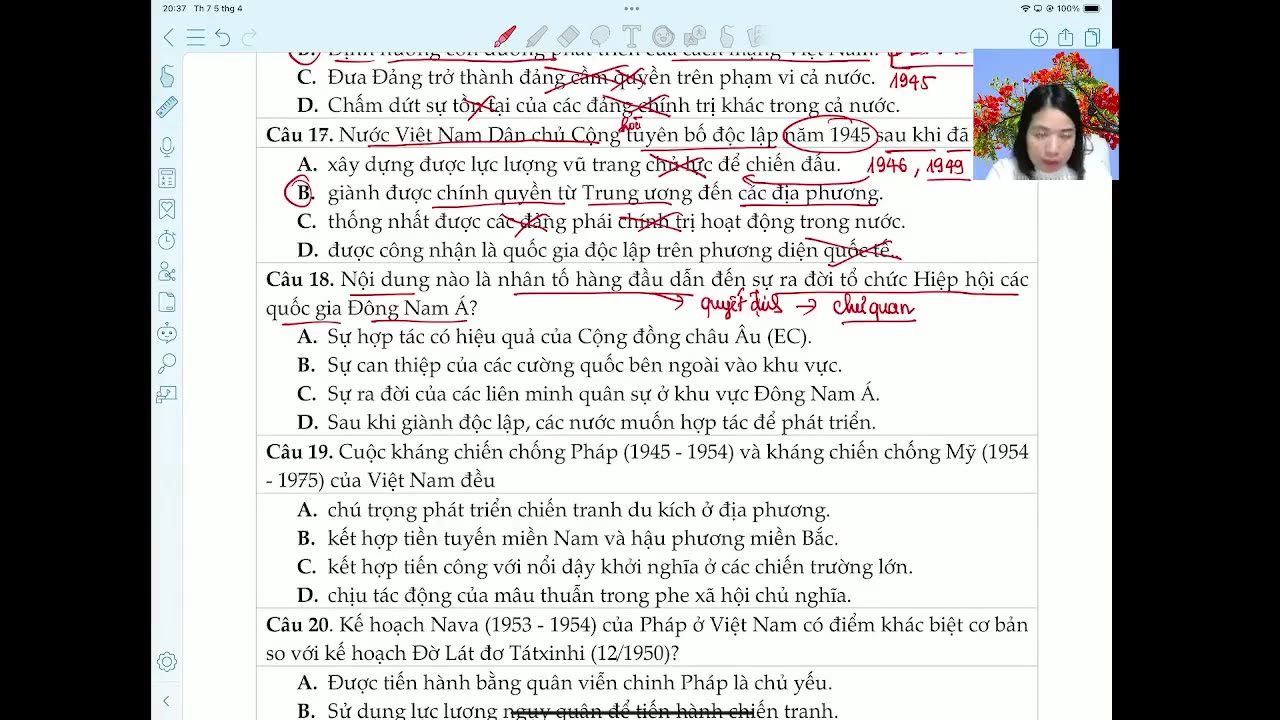Open the shapes and image tool
This screenshot has width=1280, height=720.
pyautogui.click(x=694, y=38)
